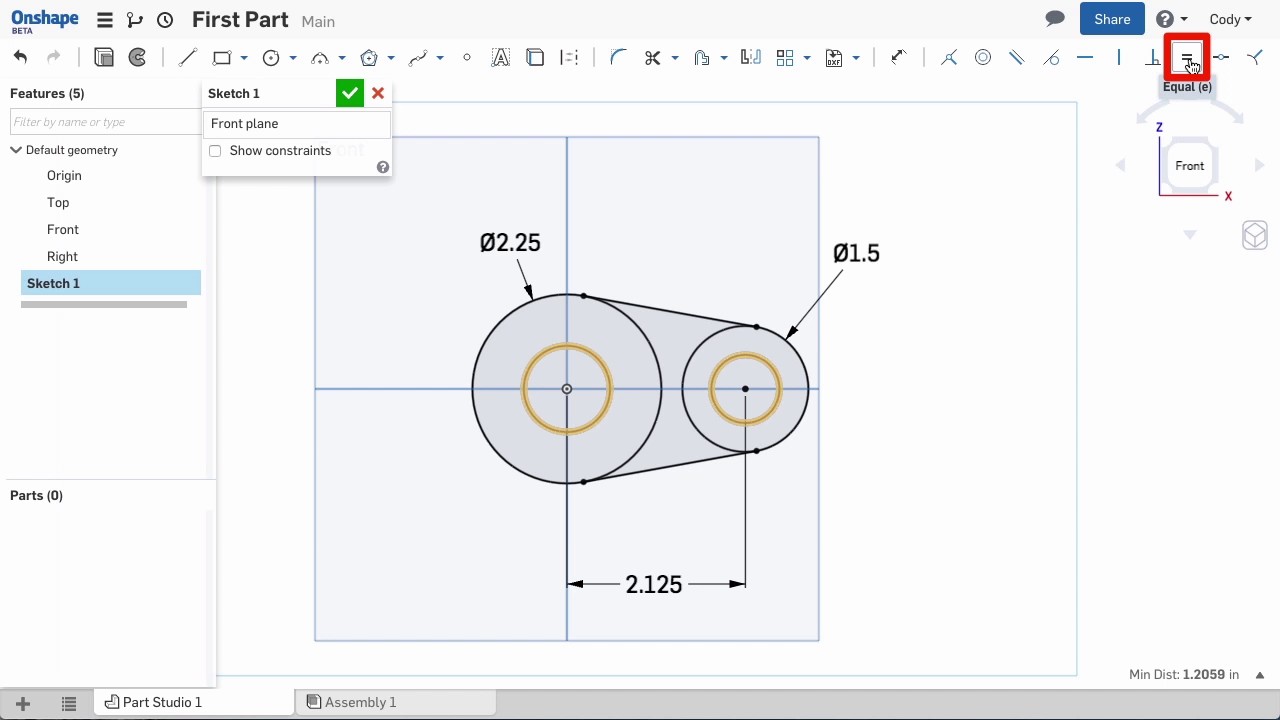Open the Help menu icon
This screenshot has height=720, width=1280.
point(1165,19)
